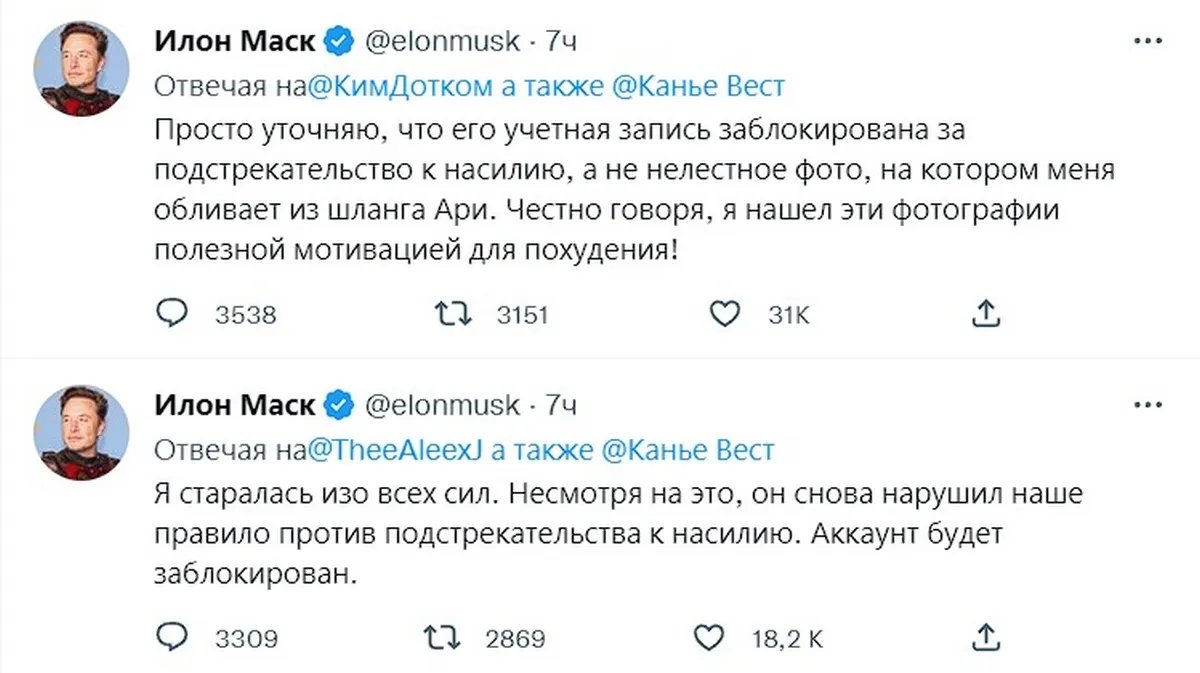
Task: Like the second tweet with 18,2 K likes
Action: 706,637
